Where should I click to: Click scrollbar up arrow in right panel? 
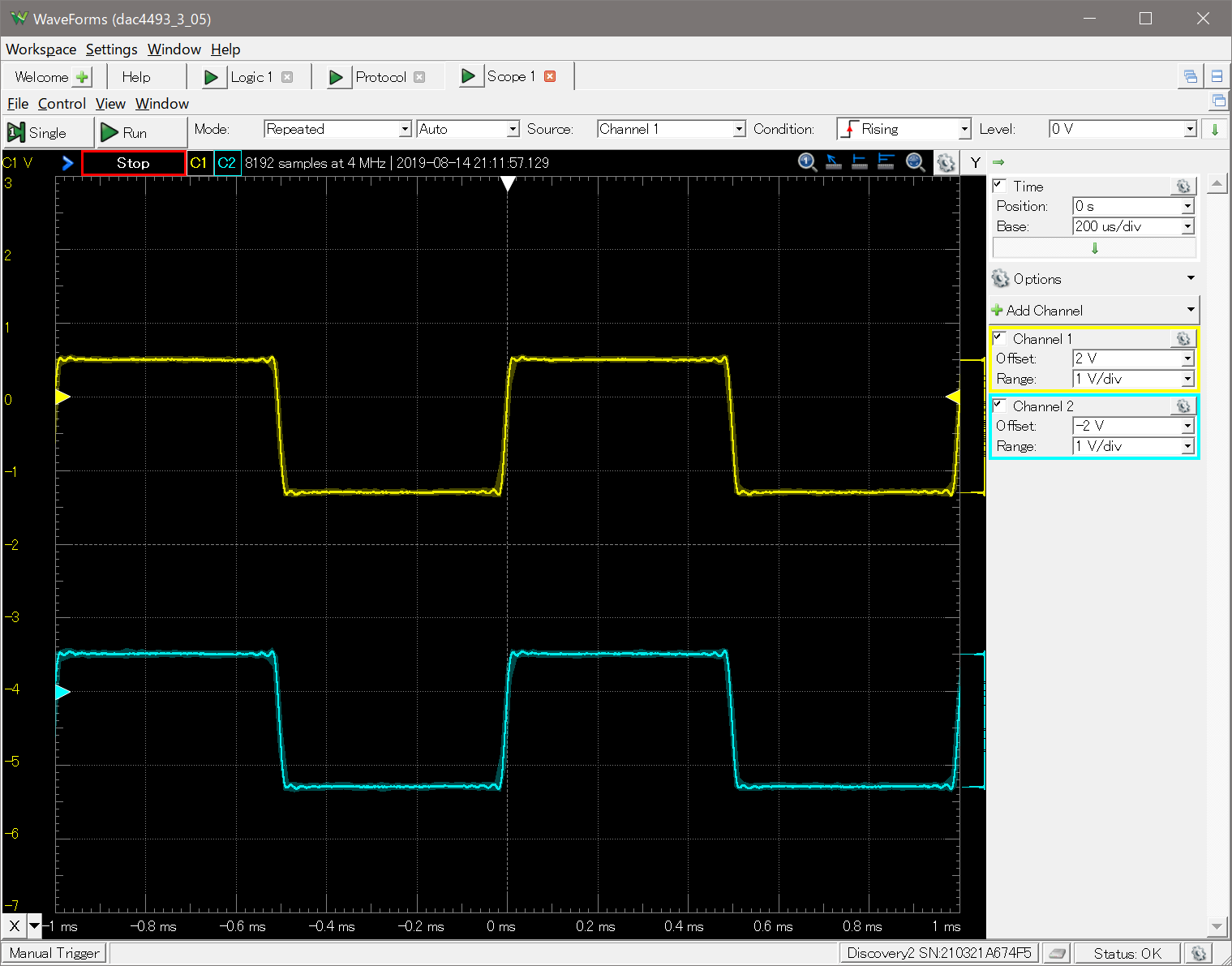pos(1217,184)
